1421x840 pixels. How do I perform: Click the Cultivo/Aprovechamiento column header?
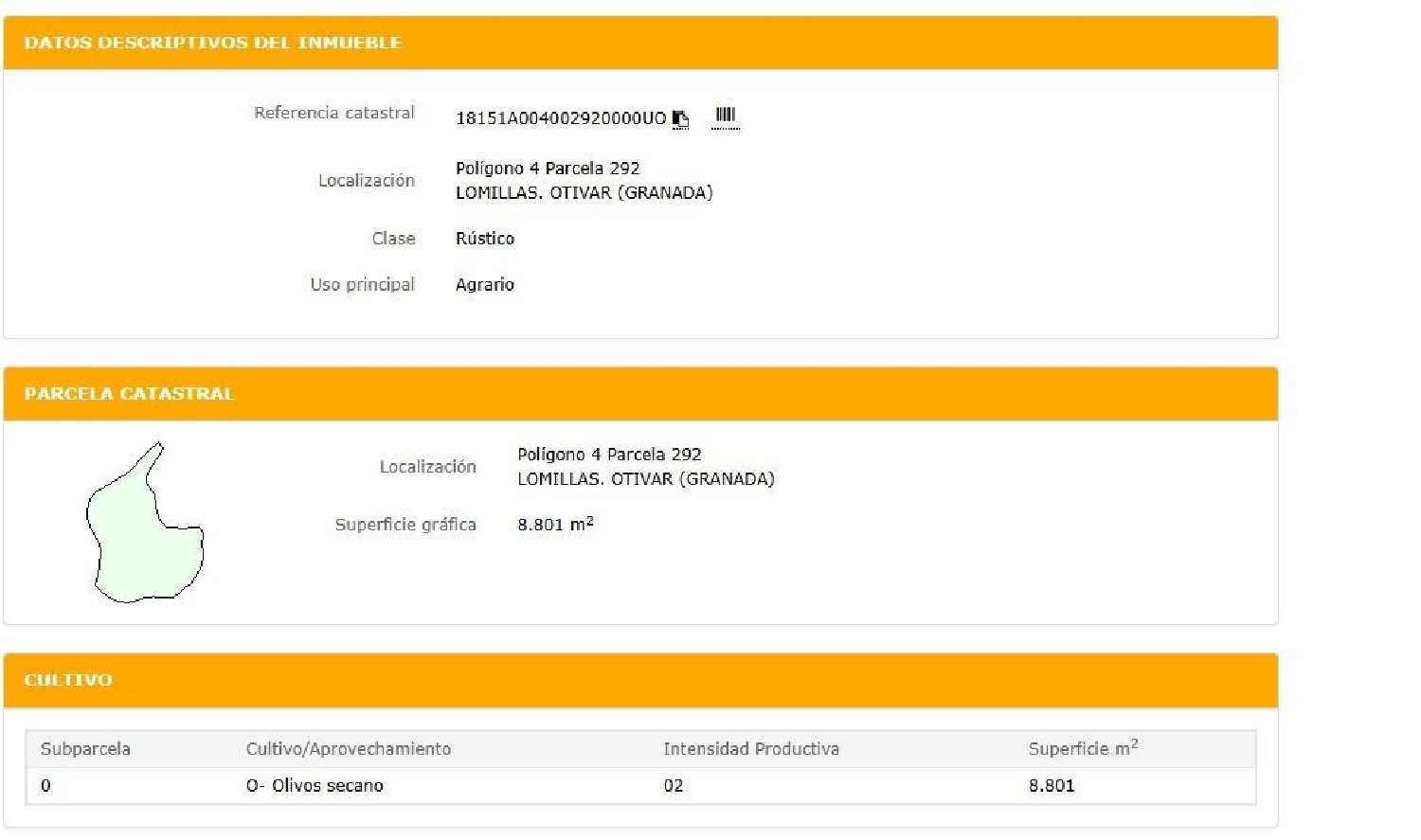point(348,748)
